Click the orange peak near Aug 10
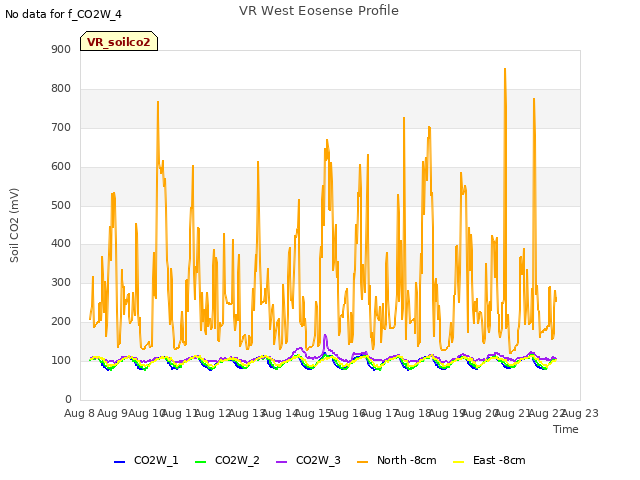 [x=158, y=102]
